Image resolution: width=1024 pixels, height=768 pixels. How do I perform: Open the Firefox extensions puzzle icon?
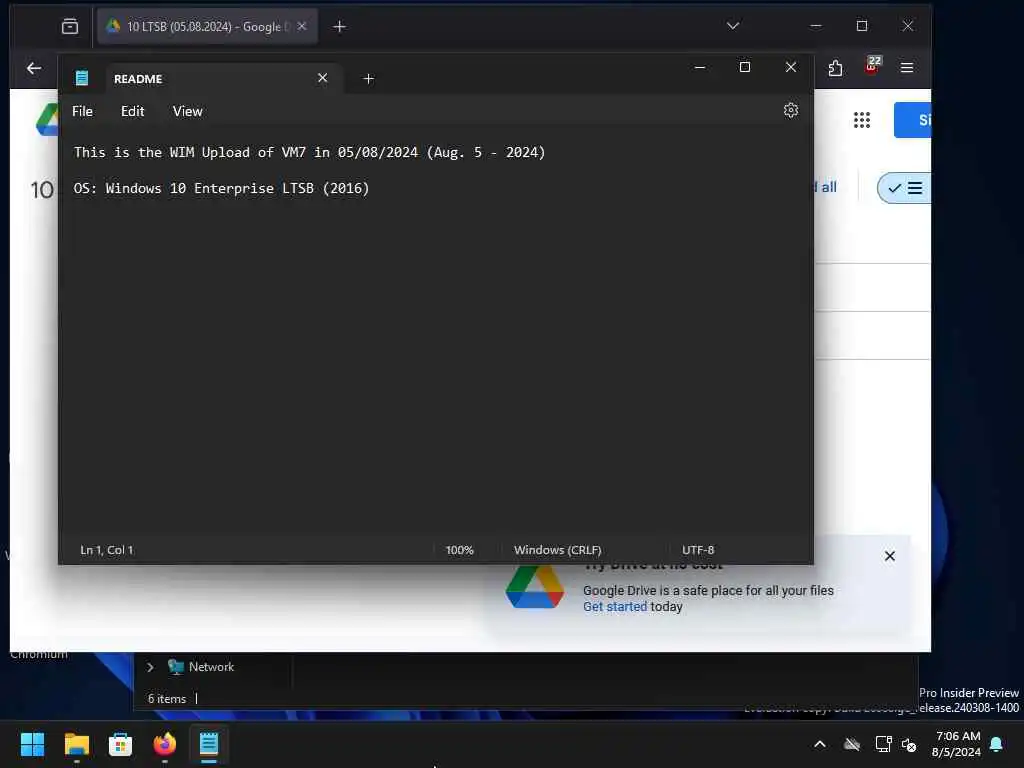[x=835, y=68]
